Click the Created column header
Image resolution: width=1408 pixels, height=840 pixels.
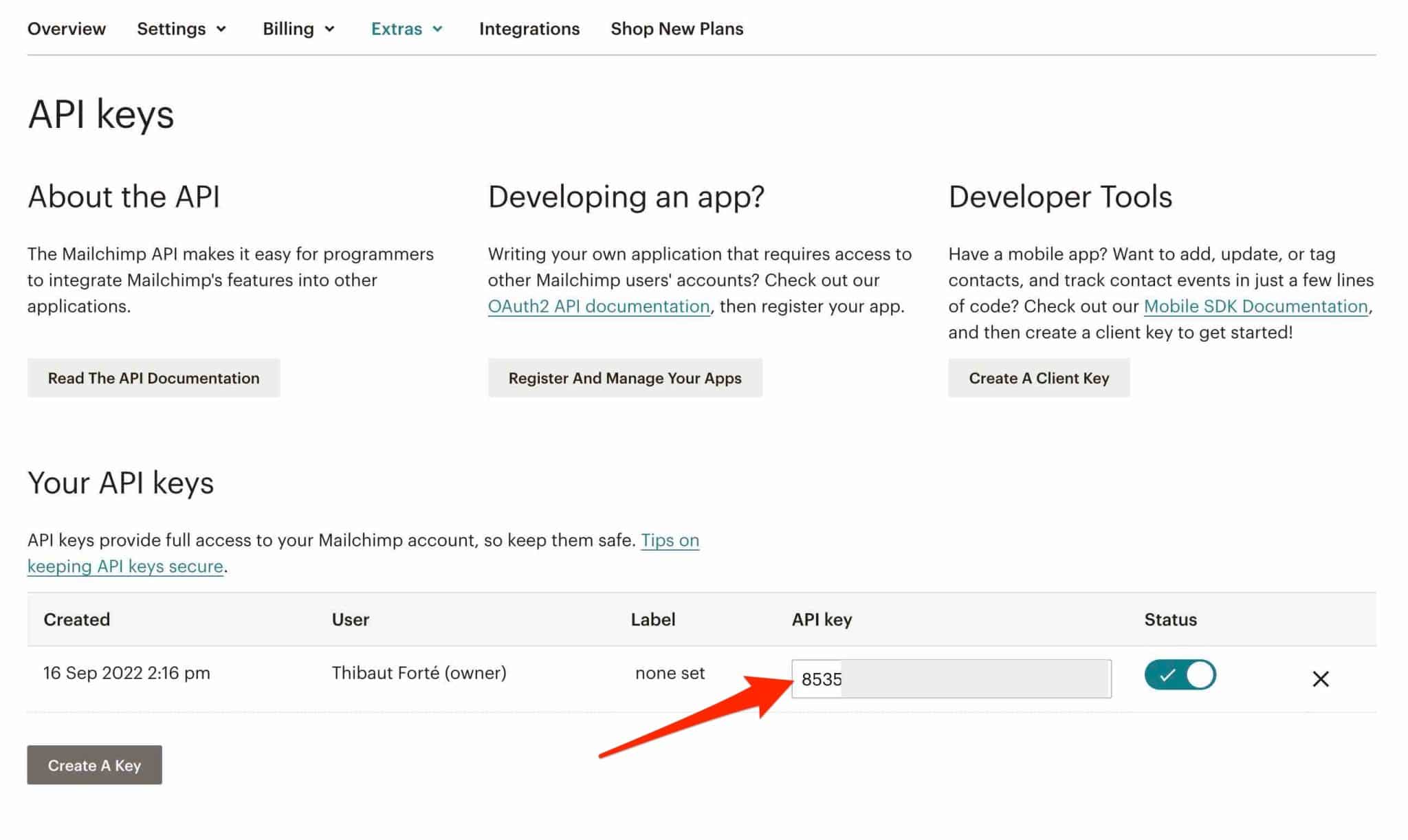click(x=77, y=619)
